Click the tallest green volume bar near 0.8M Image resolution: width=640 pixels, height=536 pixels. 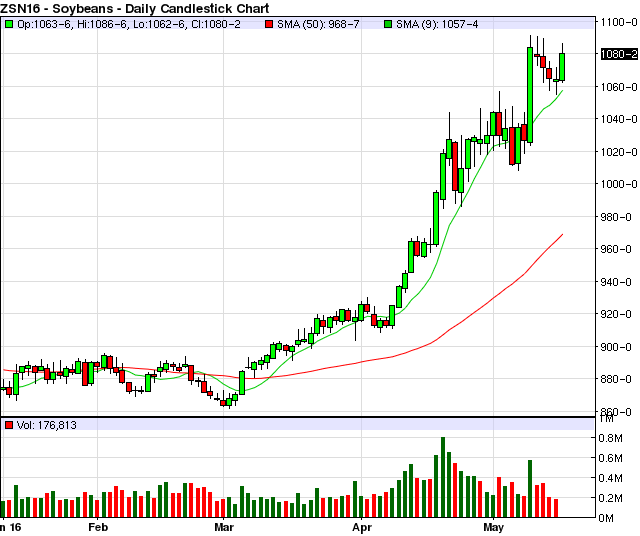pyautogui.click(x=443, y=477)
